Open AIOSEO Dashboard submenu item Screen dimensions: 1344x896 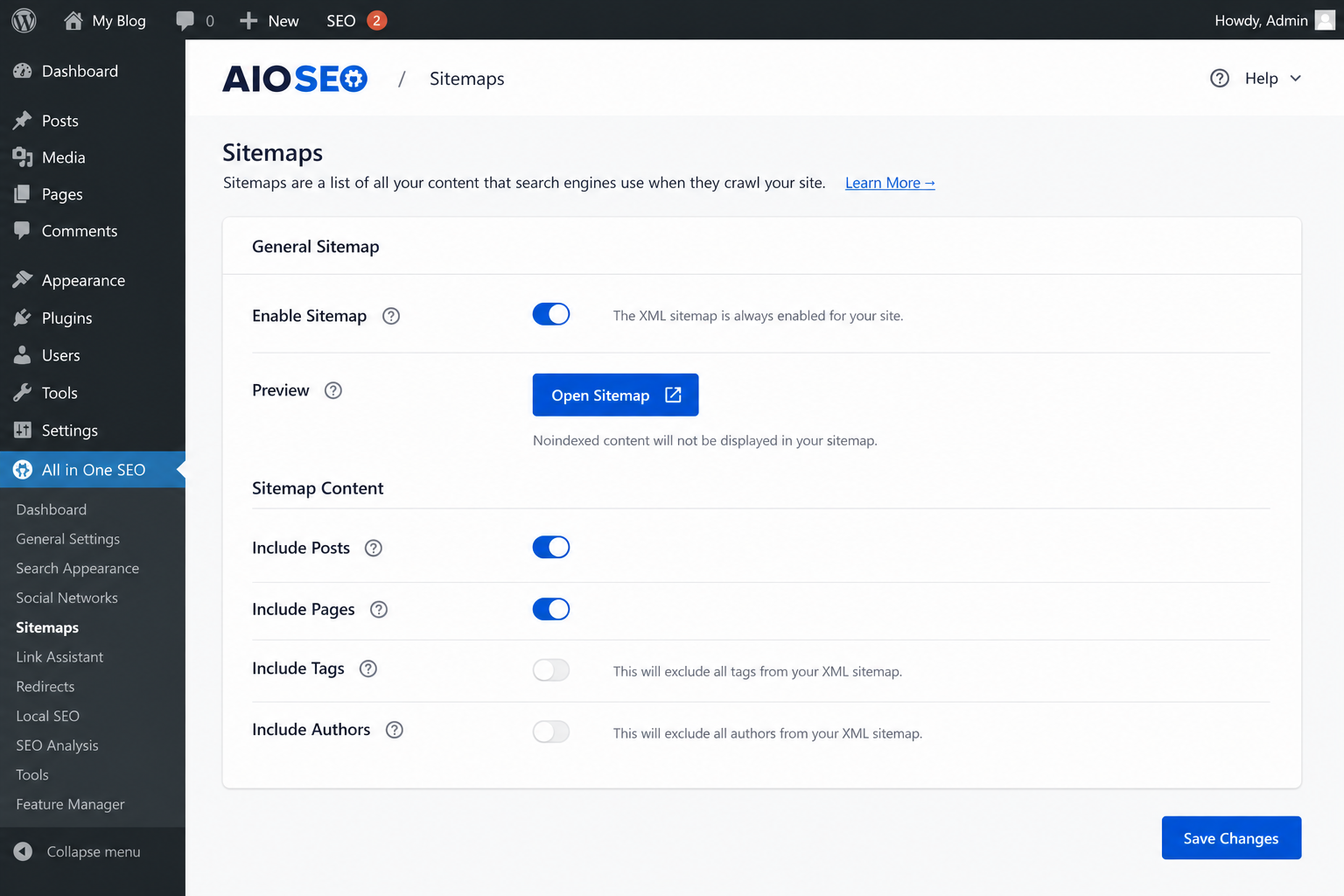51,509
